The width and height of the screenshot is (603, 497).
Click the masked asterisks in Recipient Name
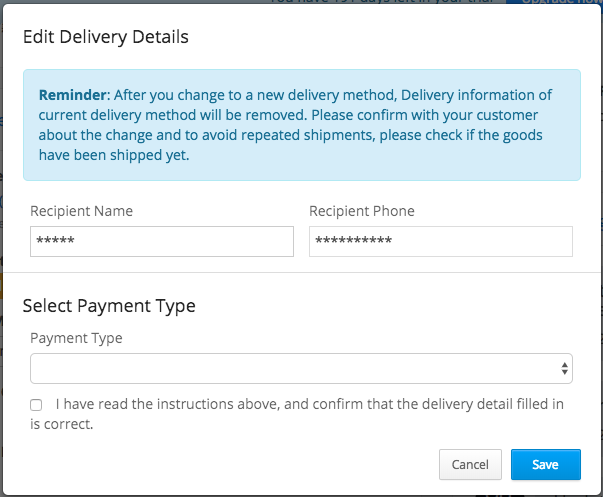click(55, 242)
